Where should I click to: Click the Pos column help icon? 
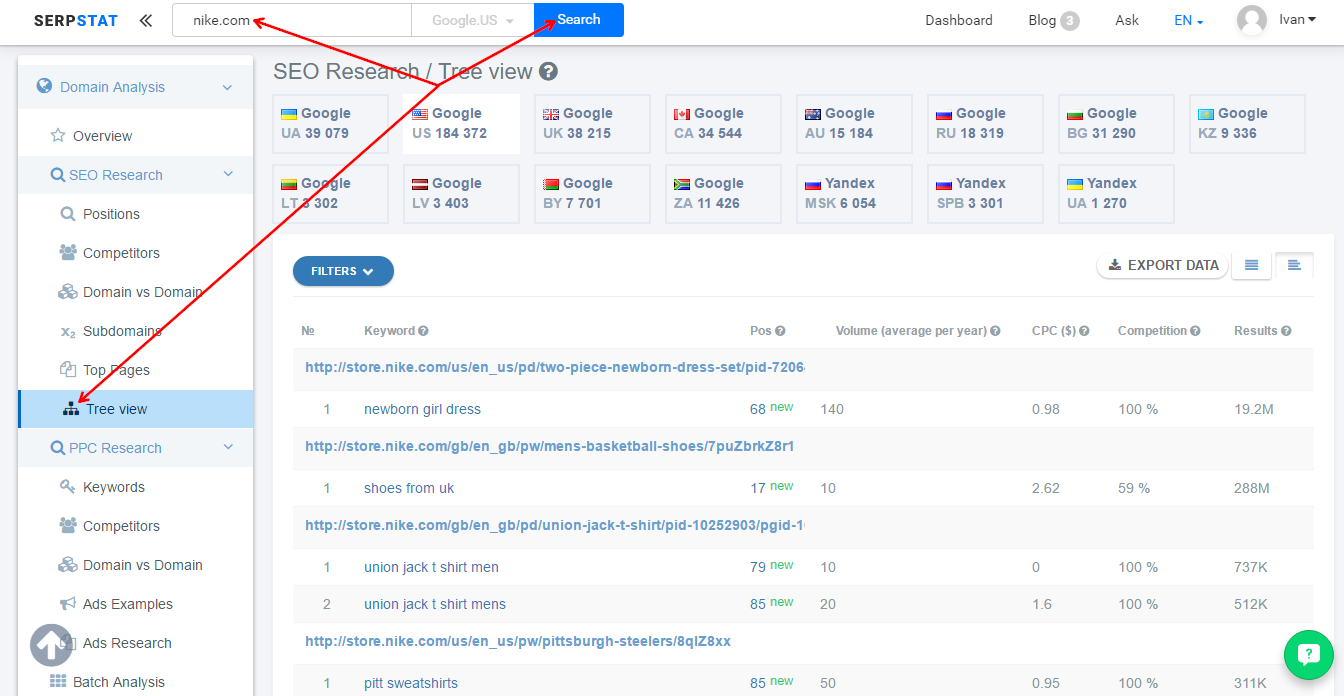(780, 331)
